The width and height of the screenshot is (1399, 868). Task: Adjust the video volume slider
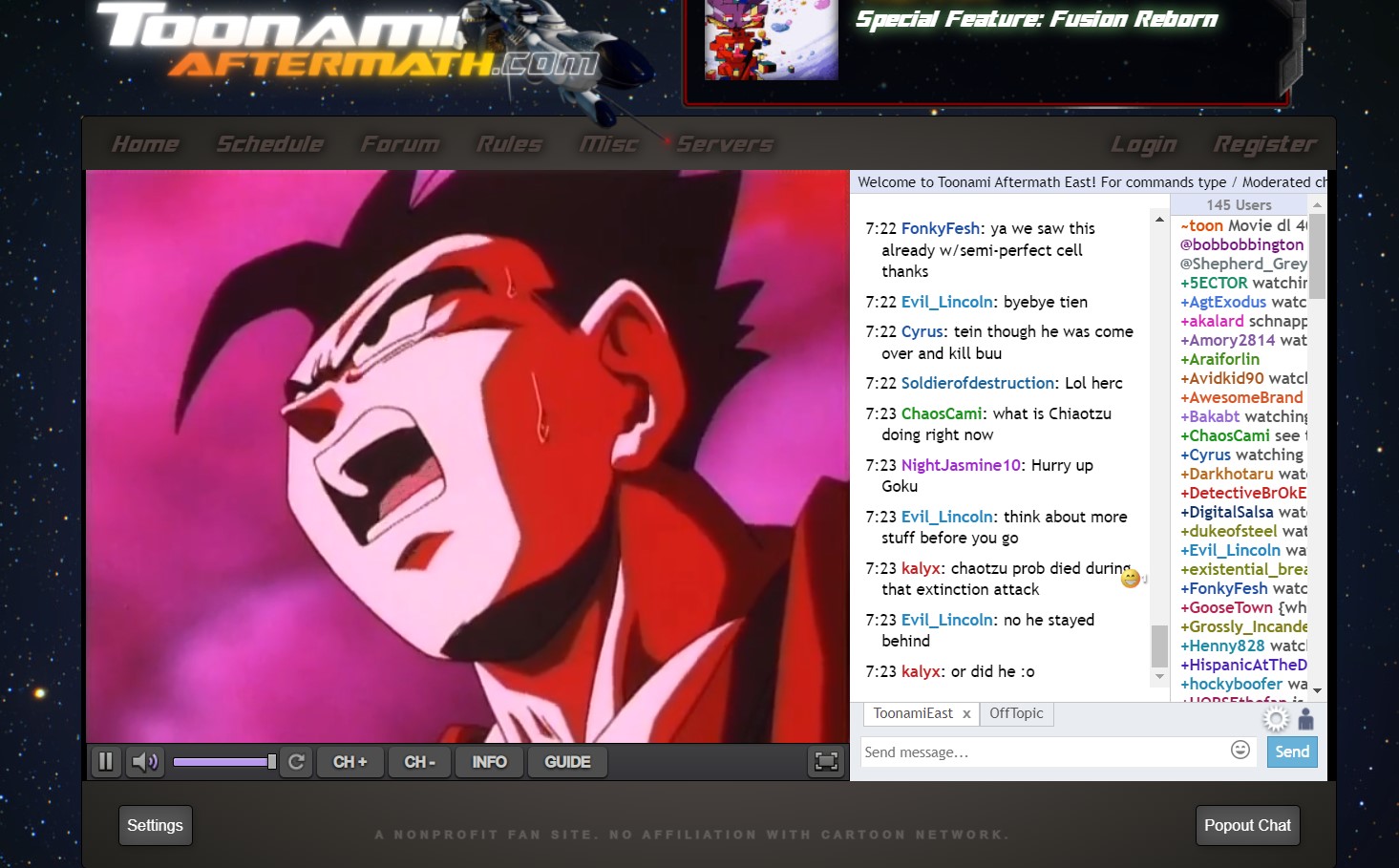pos(224,762)
